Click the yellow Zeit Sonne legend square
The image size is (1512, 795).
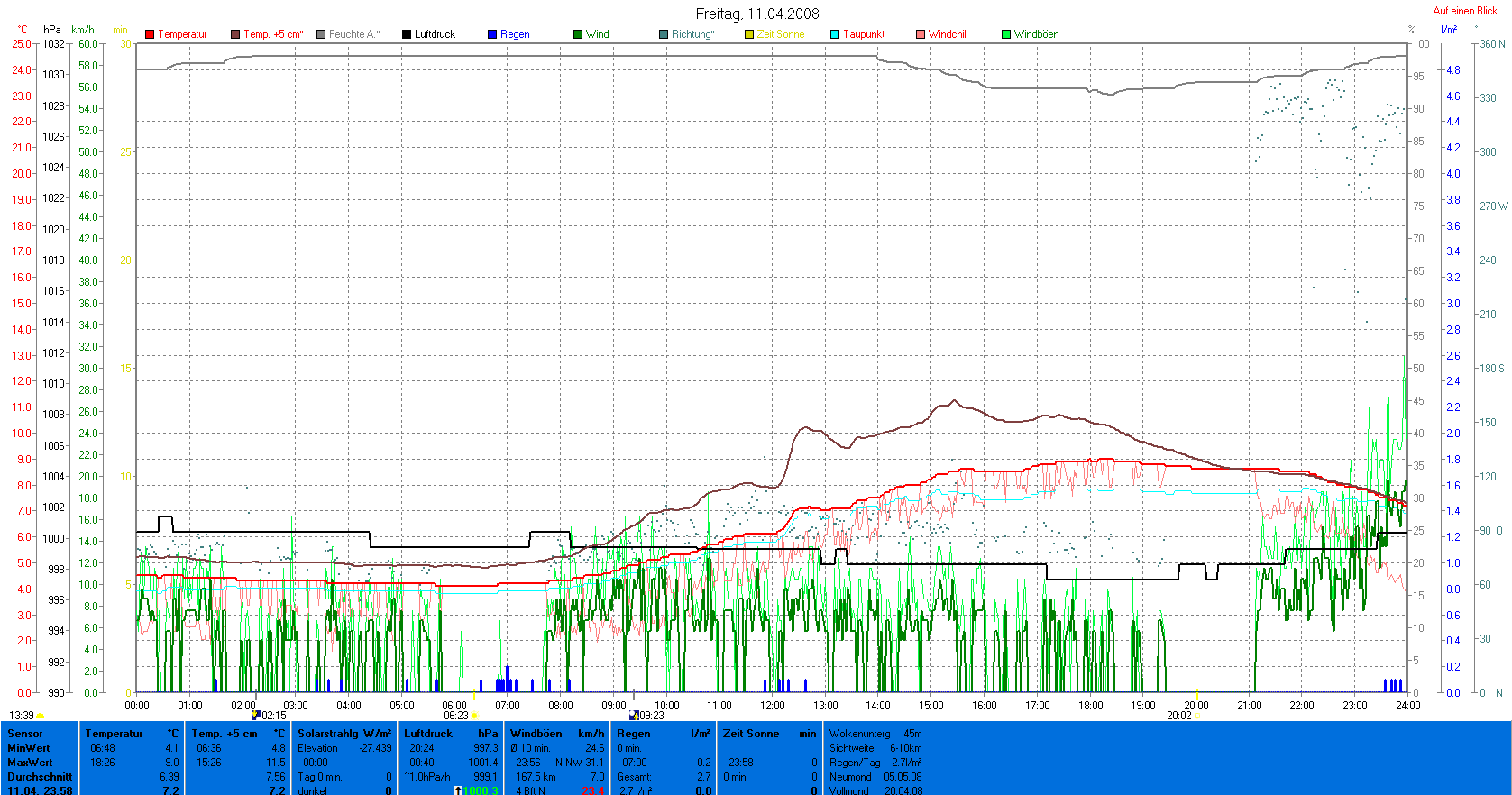[749, 34]
